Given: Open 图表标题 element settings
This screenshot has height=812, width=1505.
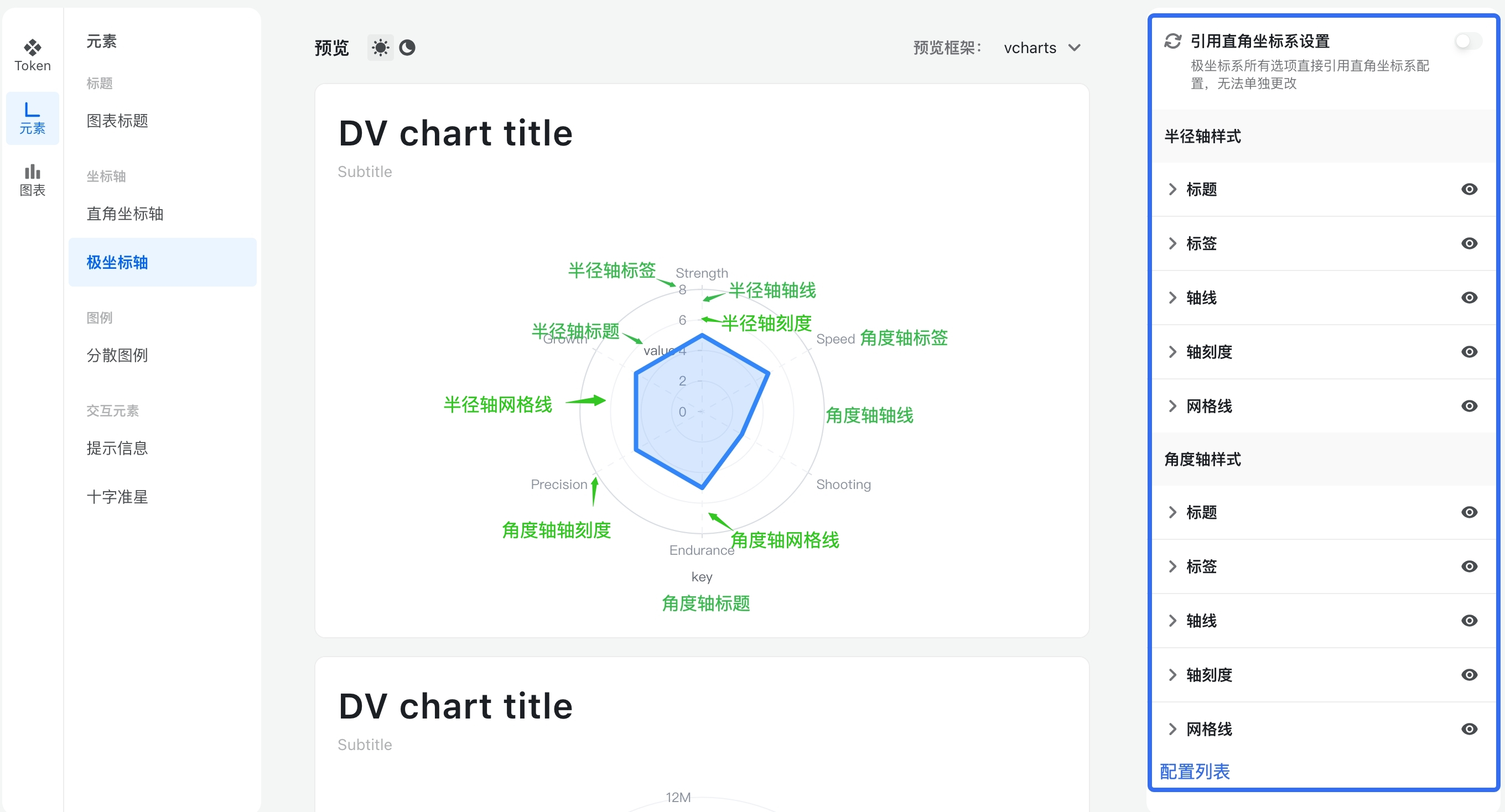Looking at the screenshot, I should pyautogui.click(x=117, y=121).
